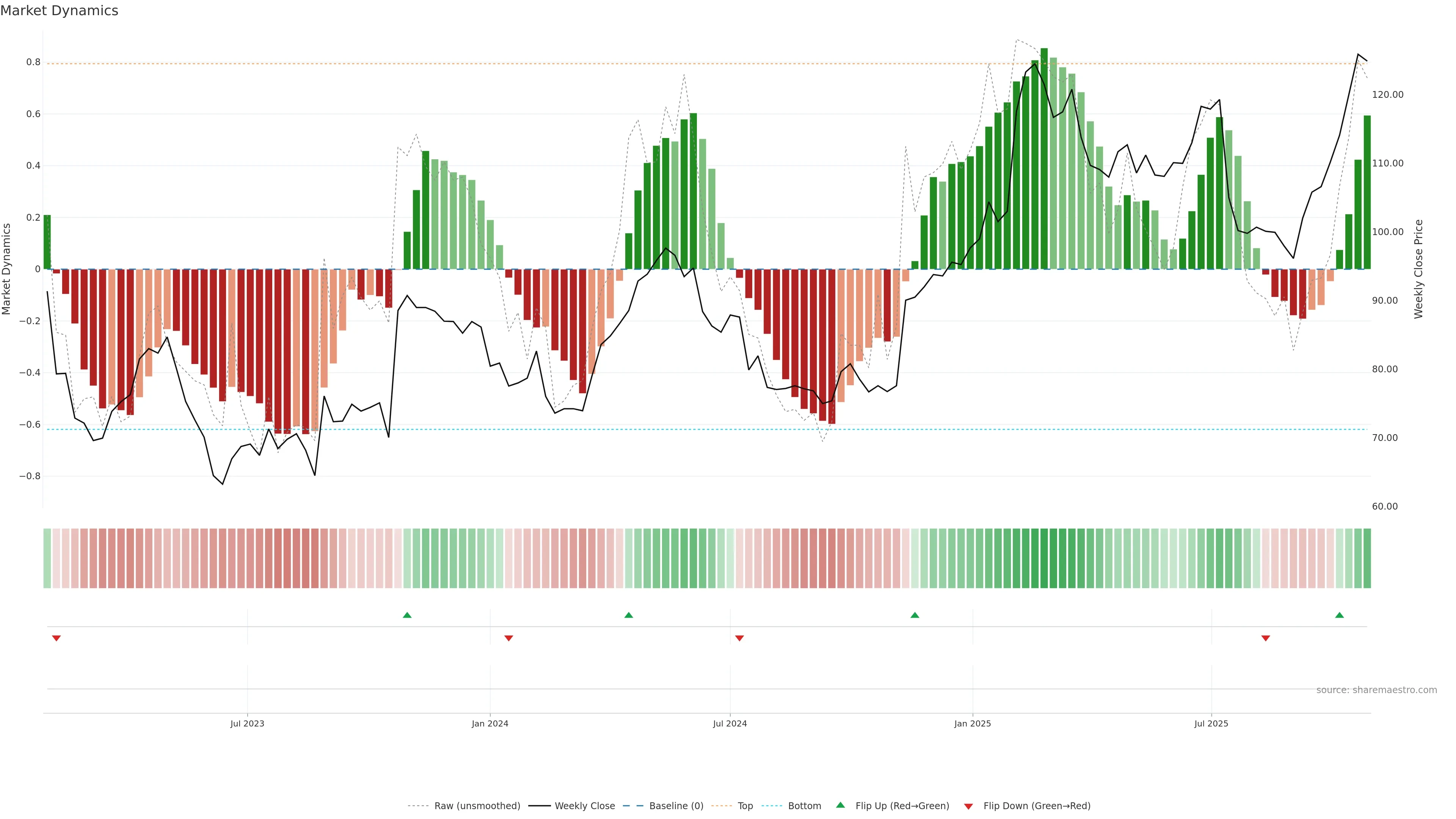Screen dimensions: 1456x819
Task: Toggle Weekly Close line in legend
Action: click(x=584, y=806)
